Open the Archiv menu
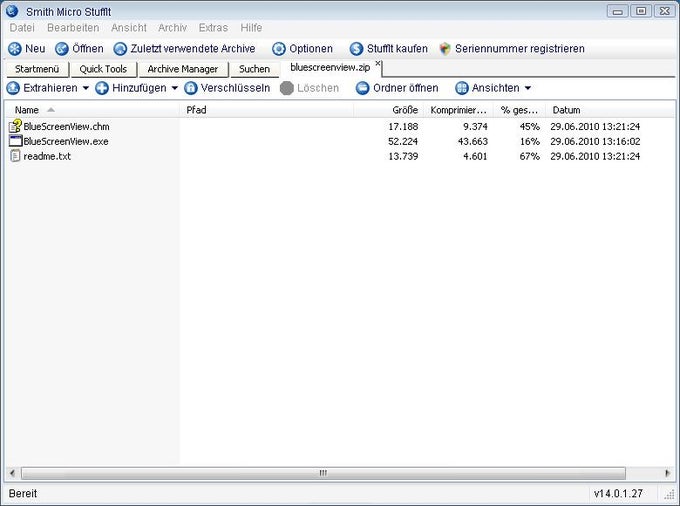This screenshot has width=680, height=506. pyautogui.click(x=172, y=28)
